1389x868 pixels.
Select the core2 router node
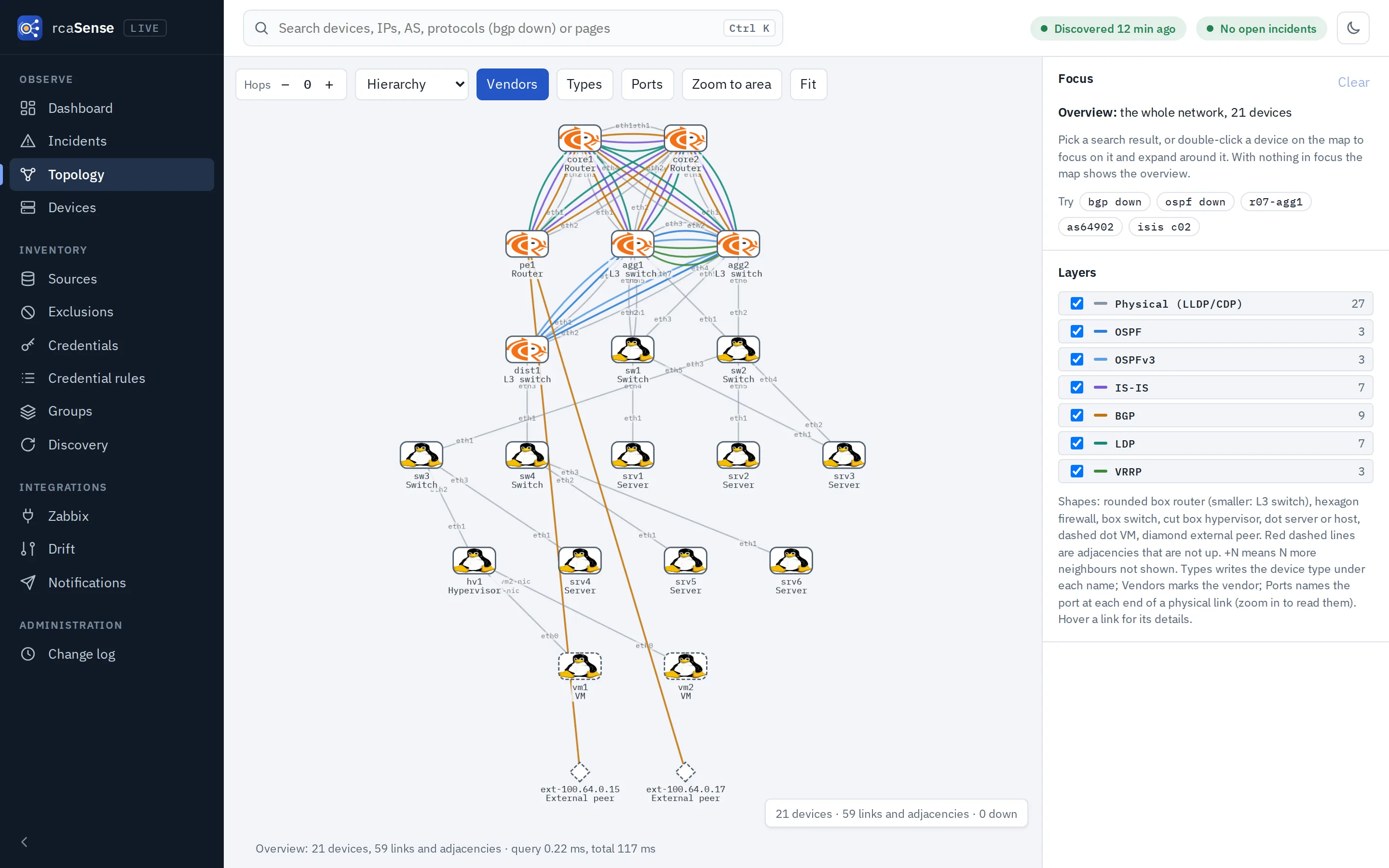(x=685, y=138)
